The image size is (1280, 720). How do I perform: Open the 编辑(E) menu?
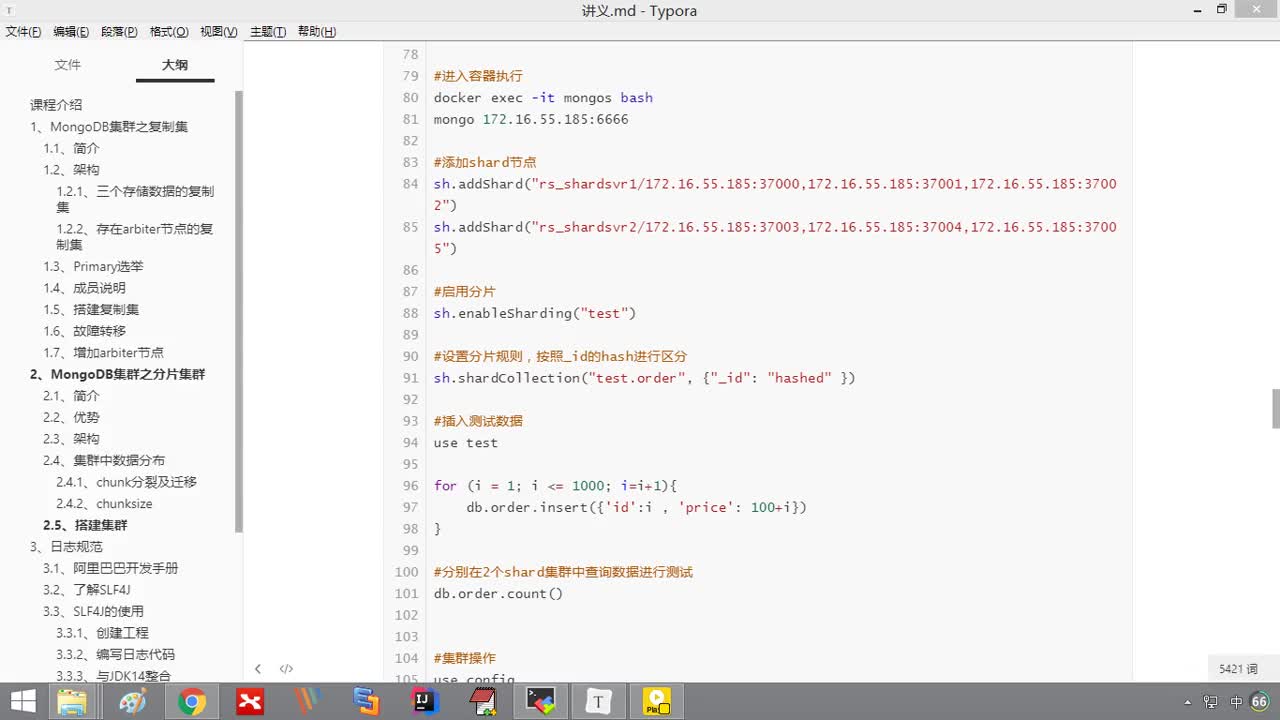[71, 32]
